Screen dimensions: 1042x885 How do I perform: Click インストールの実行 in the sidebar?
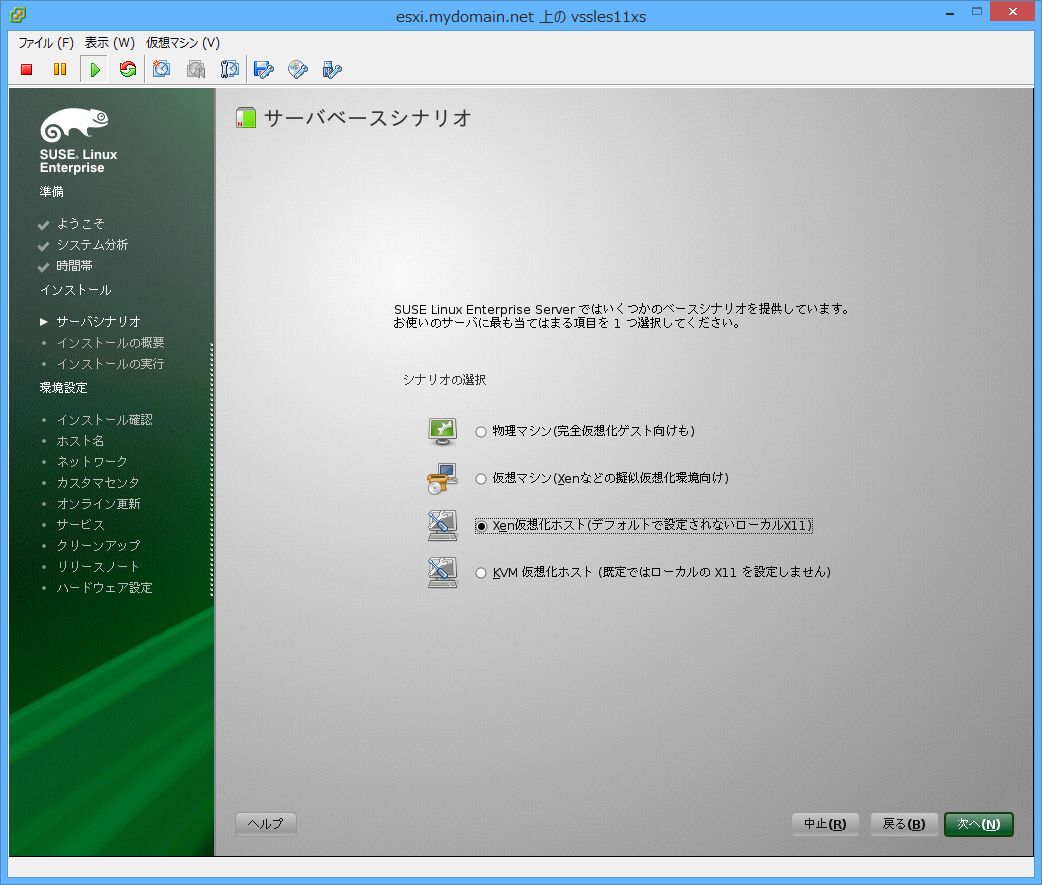coord(110,364)
